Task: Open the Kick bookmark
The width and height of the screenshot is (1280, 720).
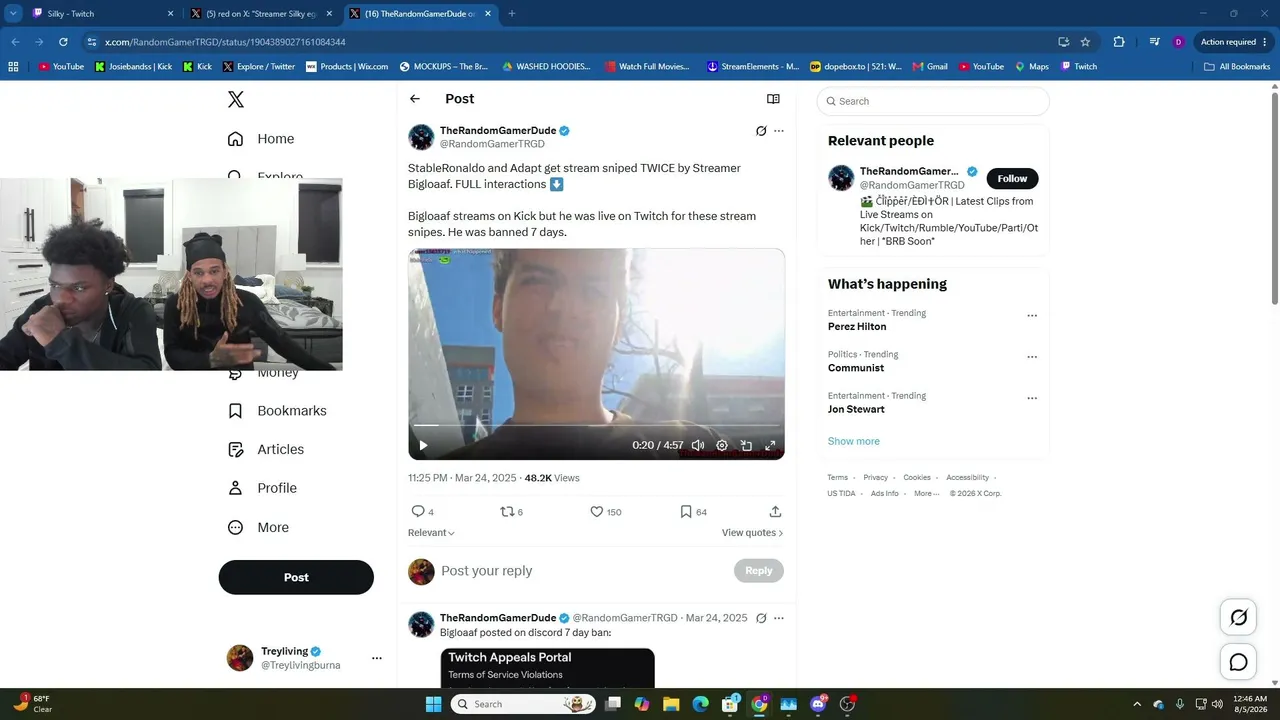Action: [x=198, y=67]
